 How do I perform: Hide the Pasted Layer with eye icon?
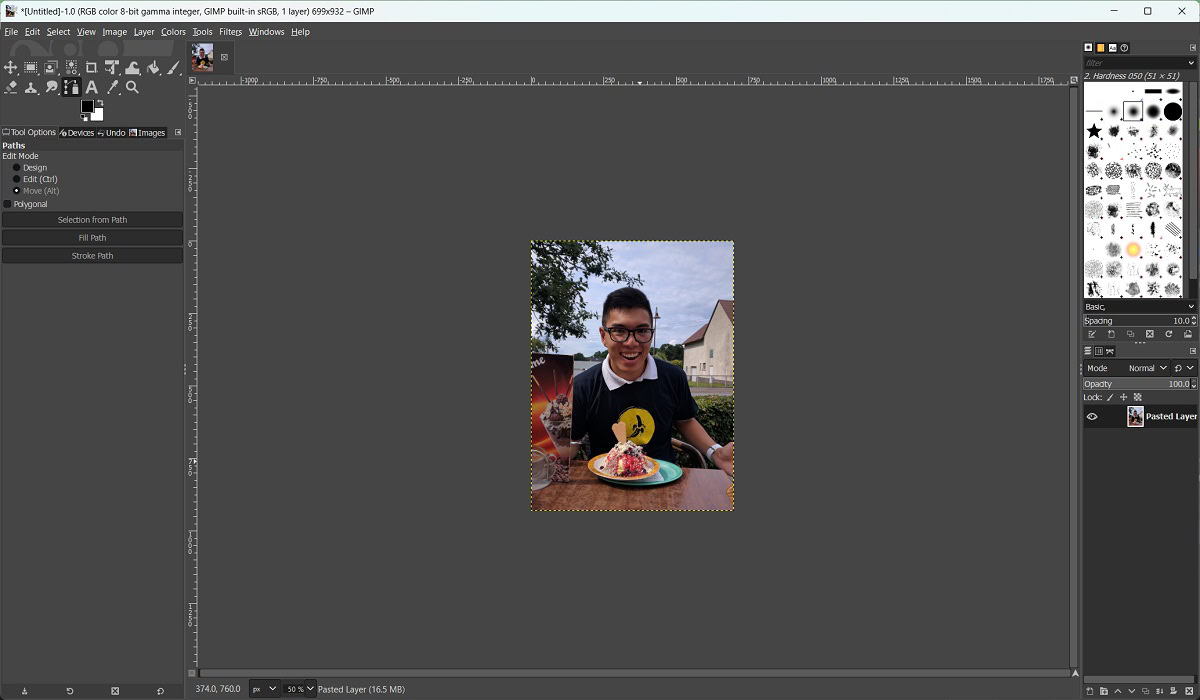pos(1092,417)
